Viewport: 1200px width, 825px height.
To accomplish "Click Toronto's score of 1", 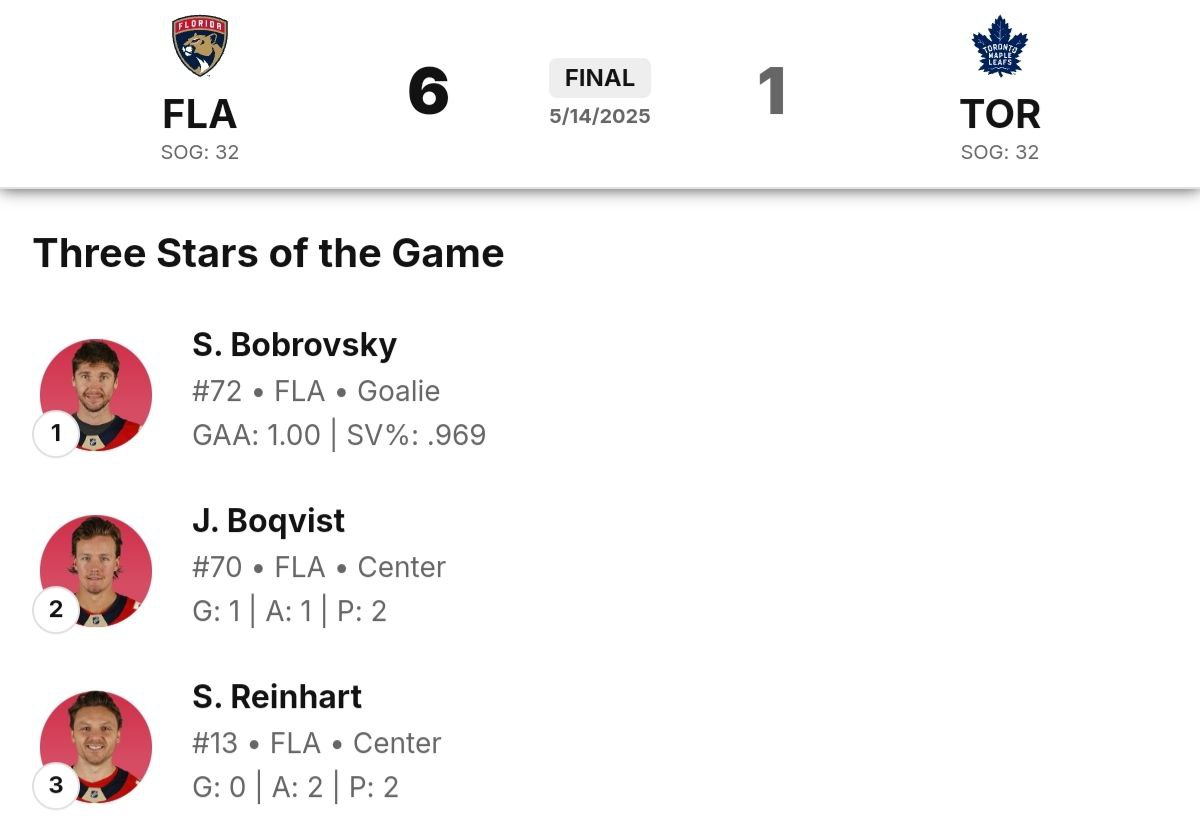I will (x=771, y=92).
